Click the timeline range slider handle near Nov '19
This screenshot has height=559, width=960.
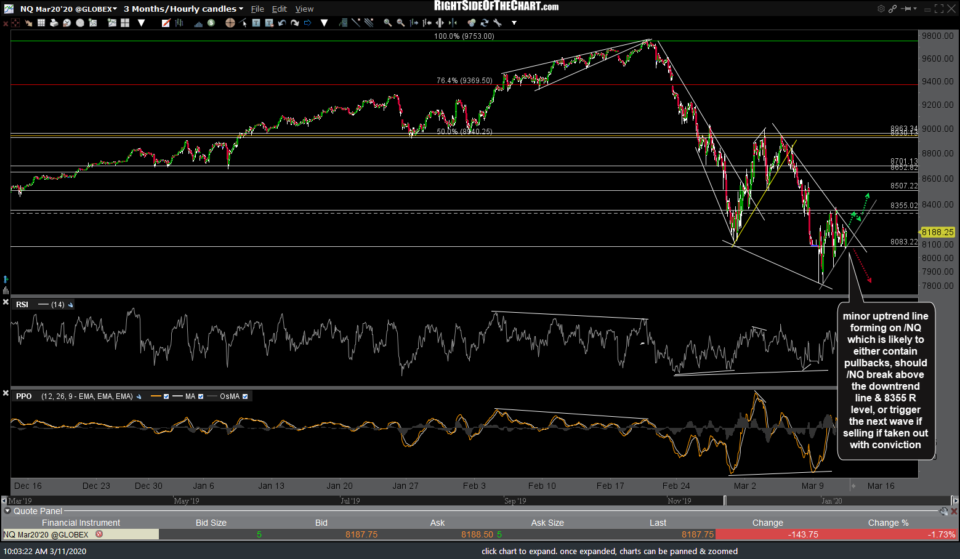pyautogui.click(x=726, y=500)
